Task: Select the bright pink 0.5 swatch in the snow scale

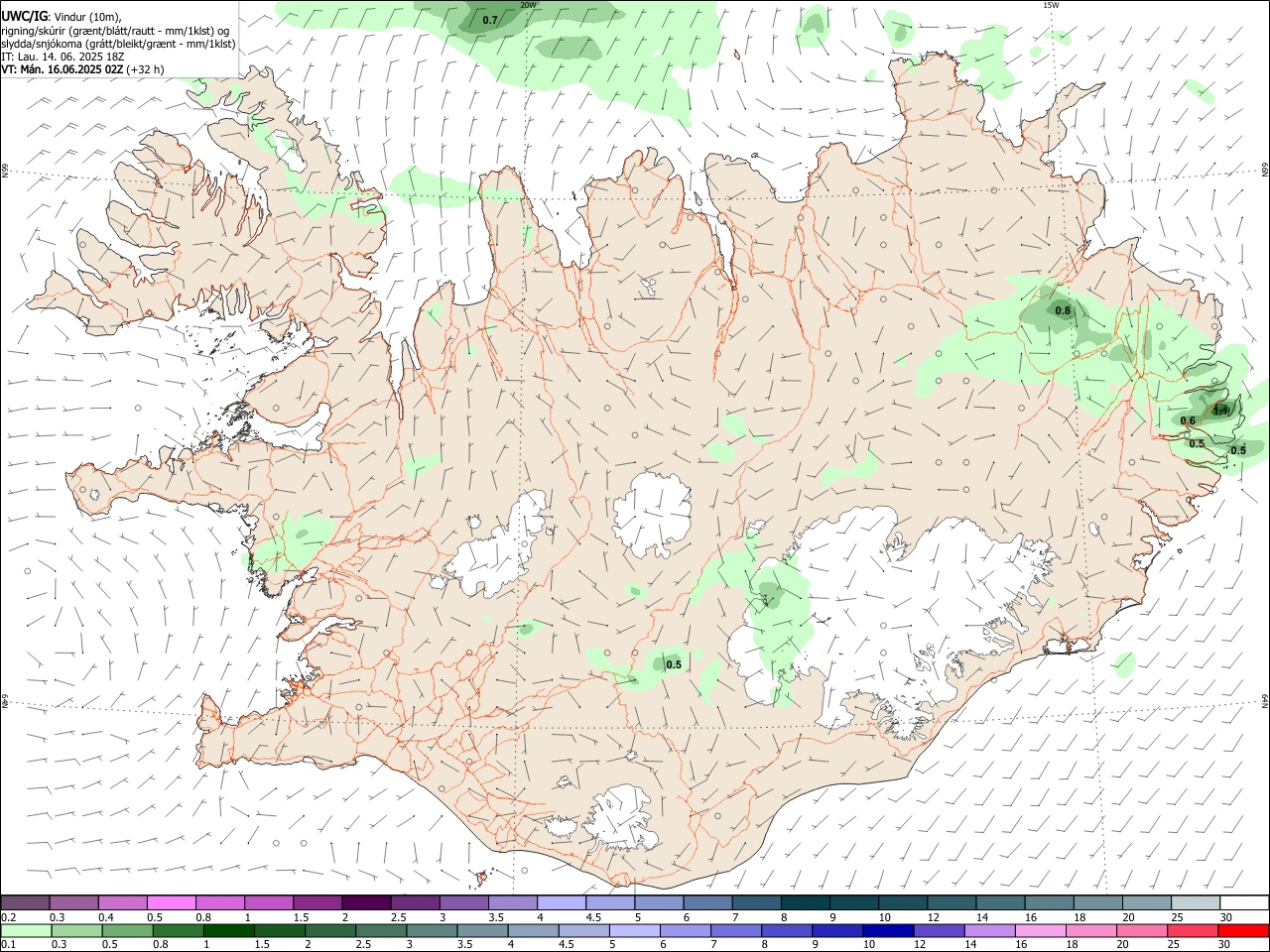Action: pyautogui.click(x=171, y=902)
